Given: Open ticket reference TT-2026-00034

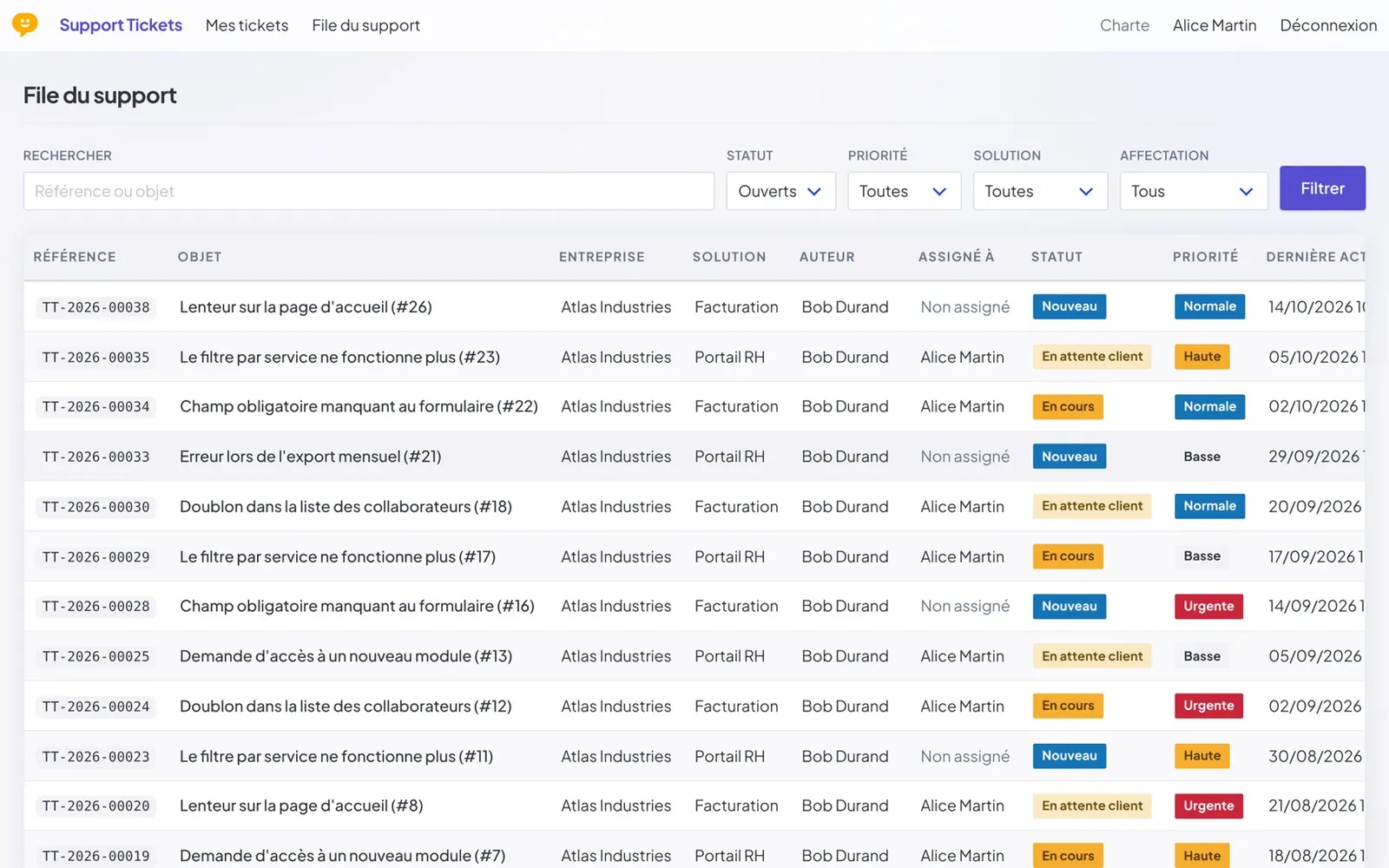Looking at the screenshot, I should coord(95,407).
